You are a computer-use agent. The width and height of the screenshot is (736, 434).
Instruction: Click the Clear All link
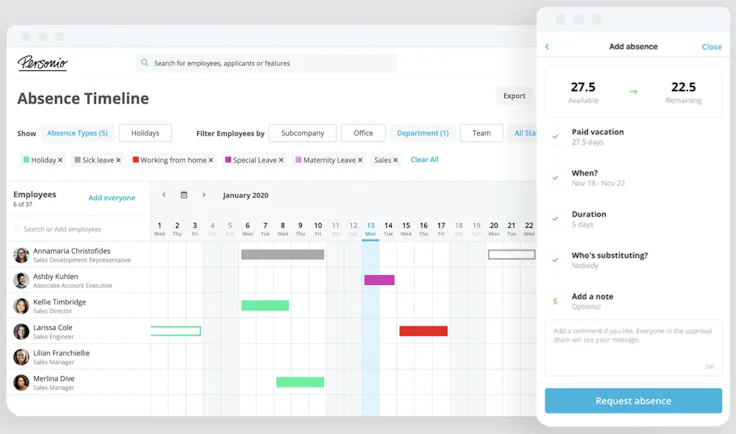pos(424,160)
